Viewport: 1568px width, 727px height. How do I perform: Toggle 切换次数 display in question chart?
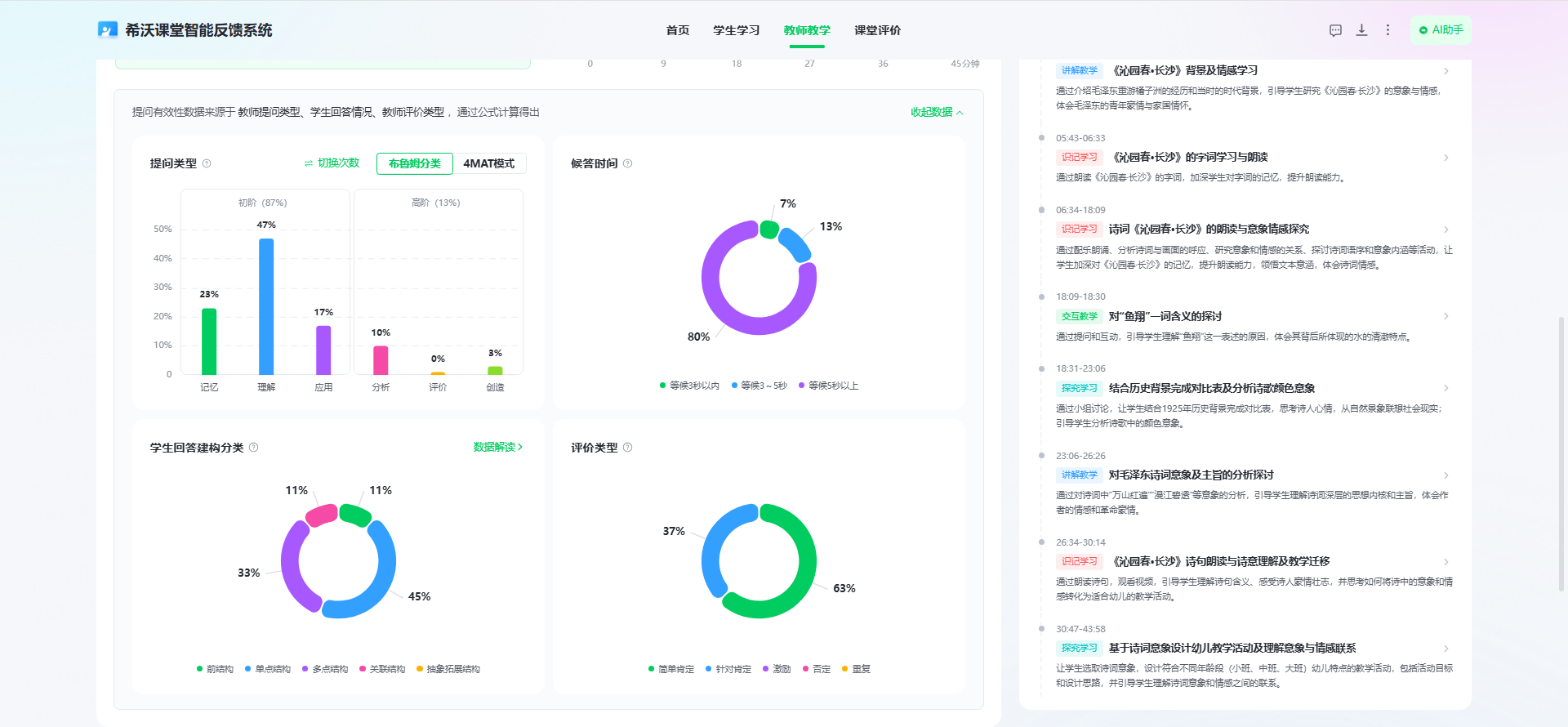[x=332, y=163]
